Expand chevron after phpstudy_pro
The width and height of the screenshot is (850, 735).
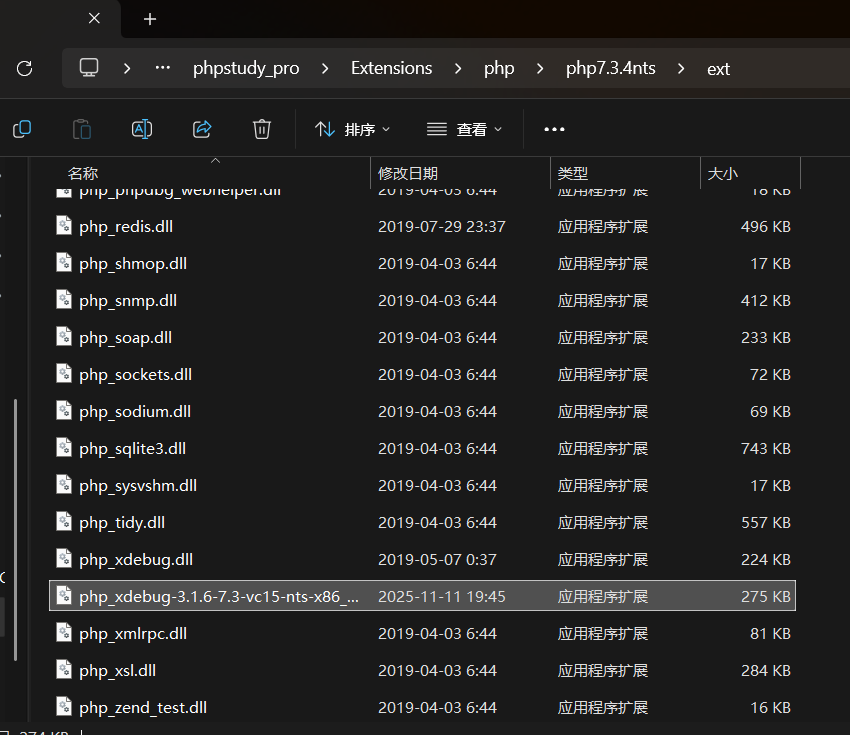click(x=325, y=68)
